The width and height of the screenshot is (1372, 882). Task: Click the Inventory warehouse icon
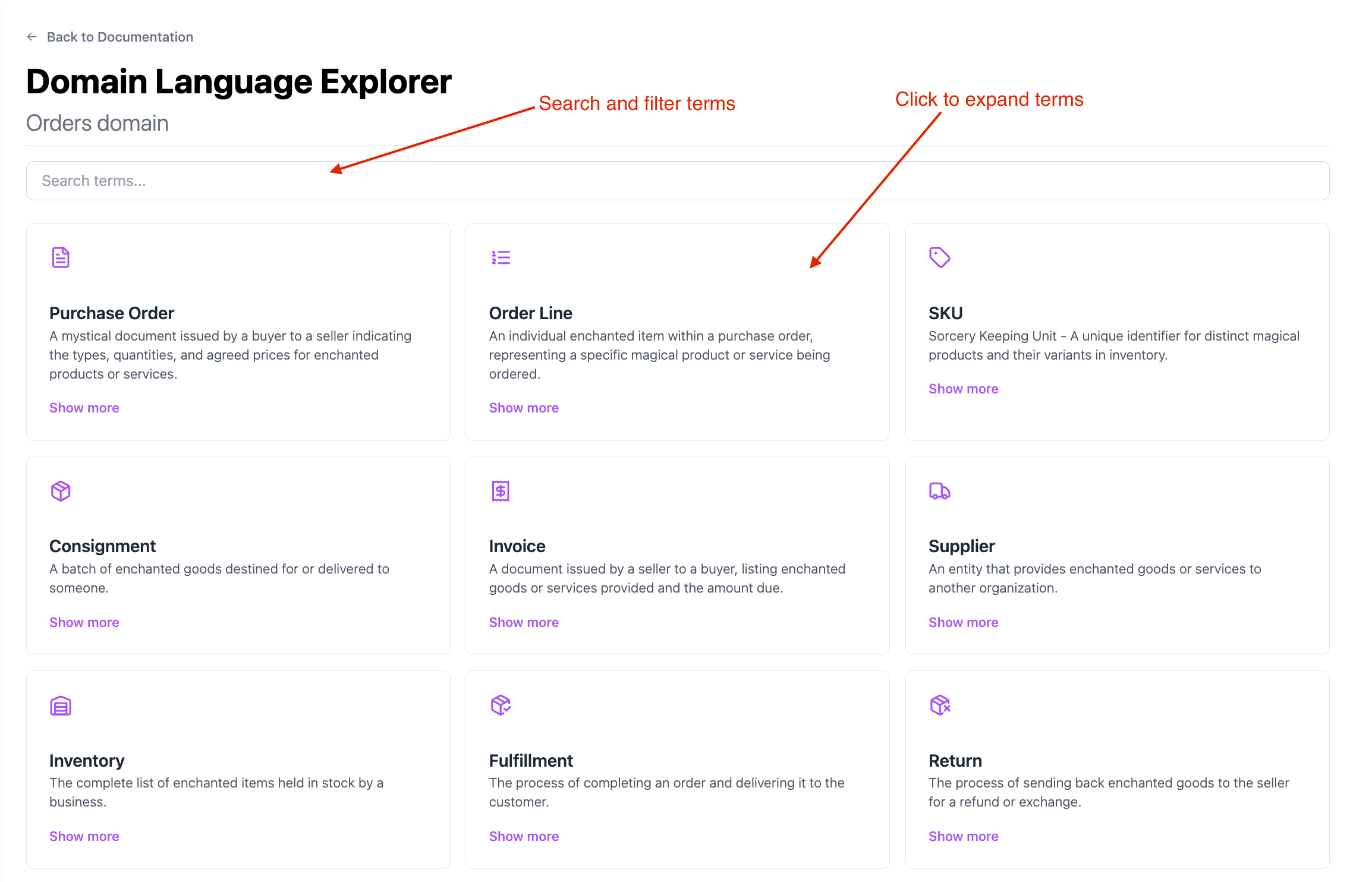pos(61,705)
